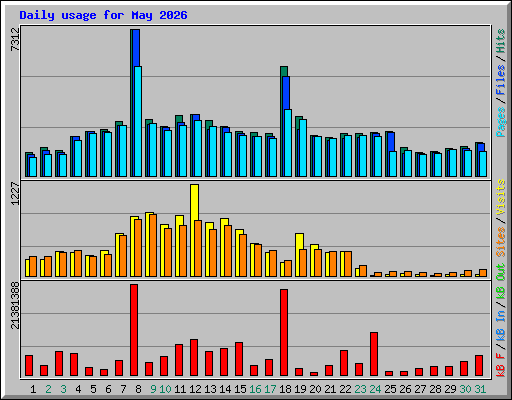Click day label 18 on the x-axis

285,389
